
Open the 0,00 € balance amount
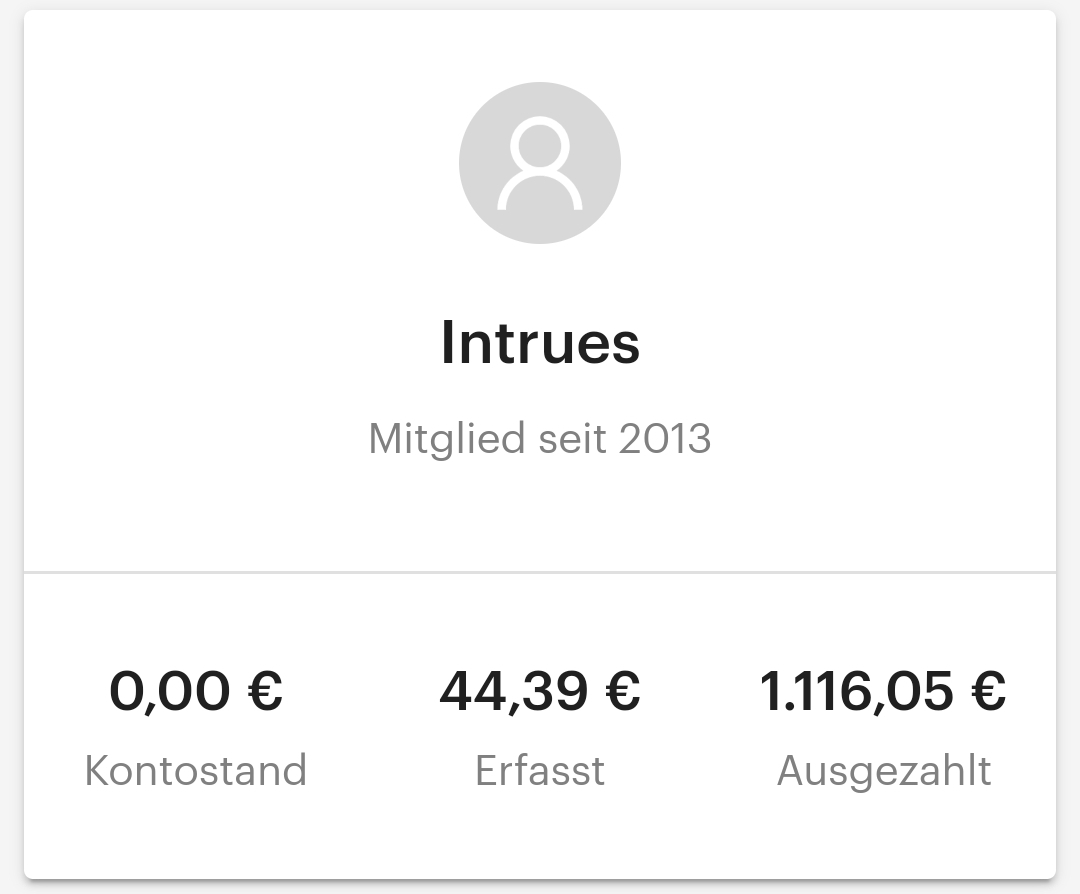pos(196,691)
